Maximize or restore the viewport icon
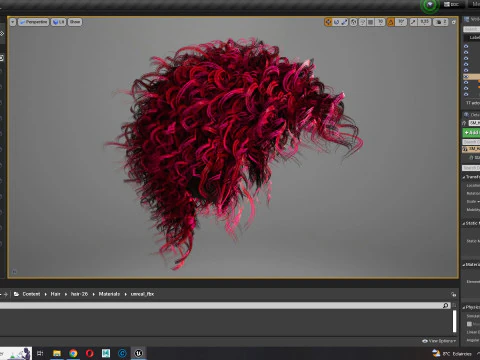 click(x=454, y=22)
